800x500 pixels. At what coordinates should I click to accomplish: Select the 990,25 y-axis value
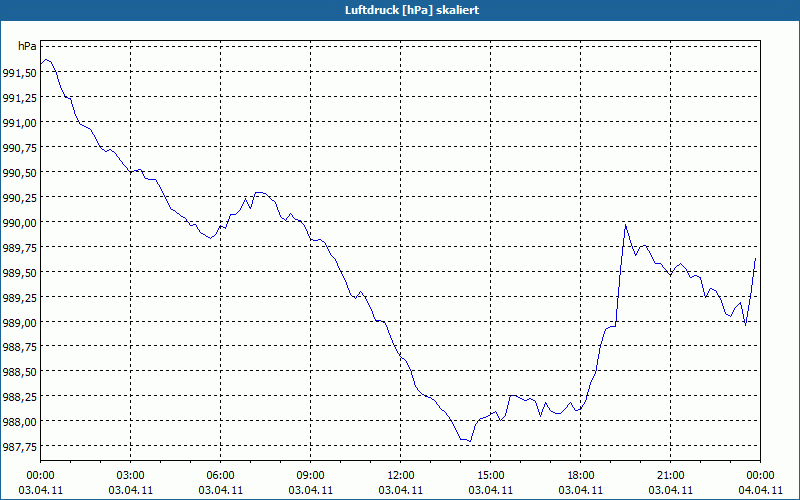pos(19,198)
